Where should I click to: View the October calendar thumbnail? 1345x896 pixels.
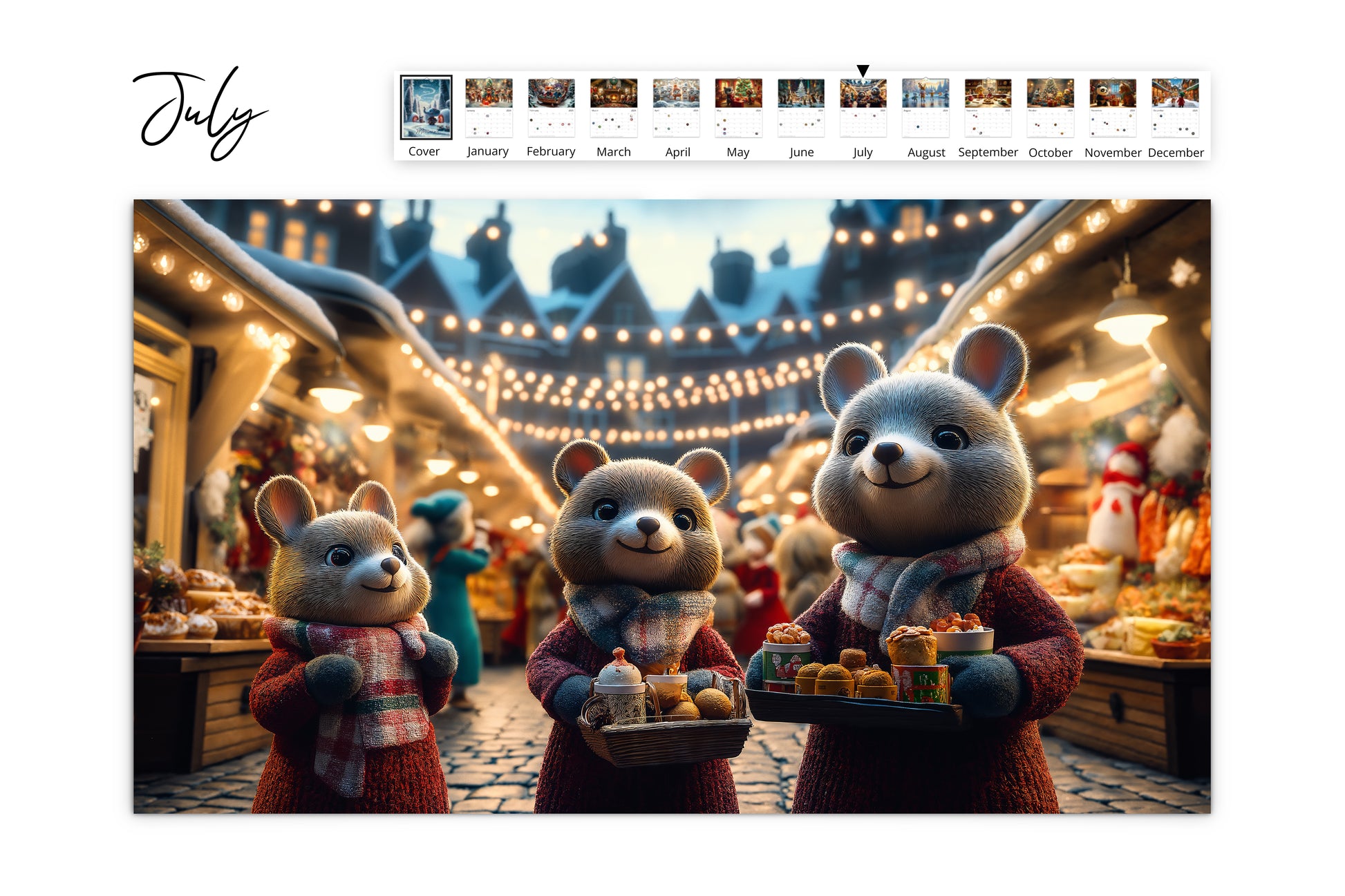(x=1051, y=108)
